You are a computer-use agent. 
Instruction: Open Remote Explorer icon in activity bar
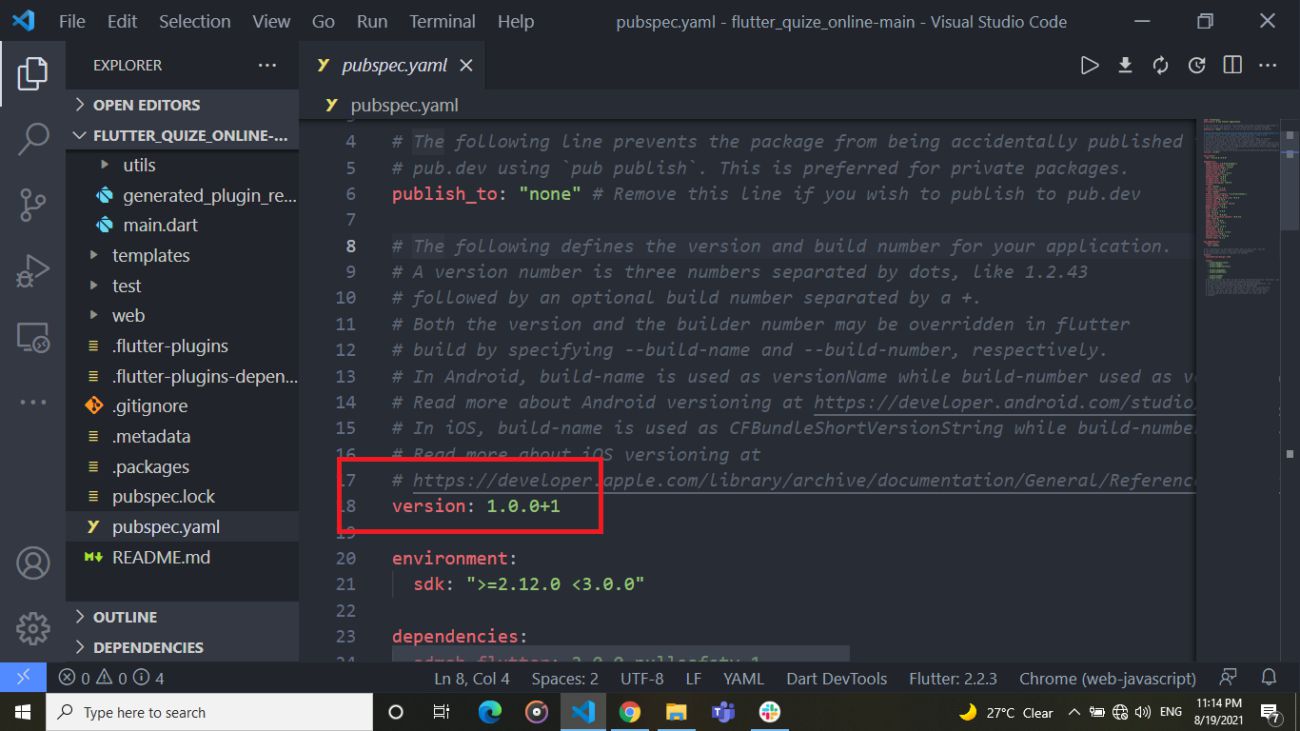(33, 338)
